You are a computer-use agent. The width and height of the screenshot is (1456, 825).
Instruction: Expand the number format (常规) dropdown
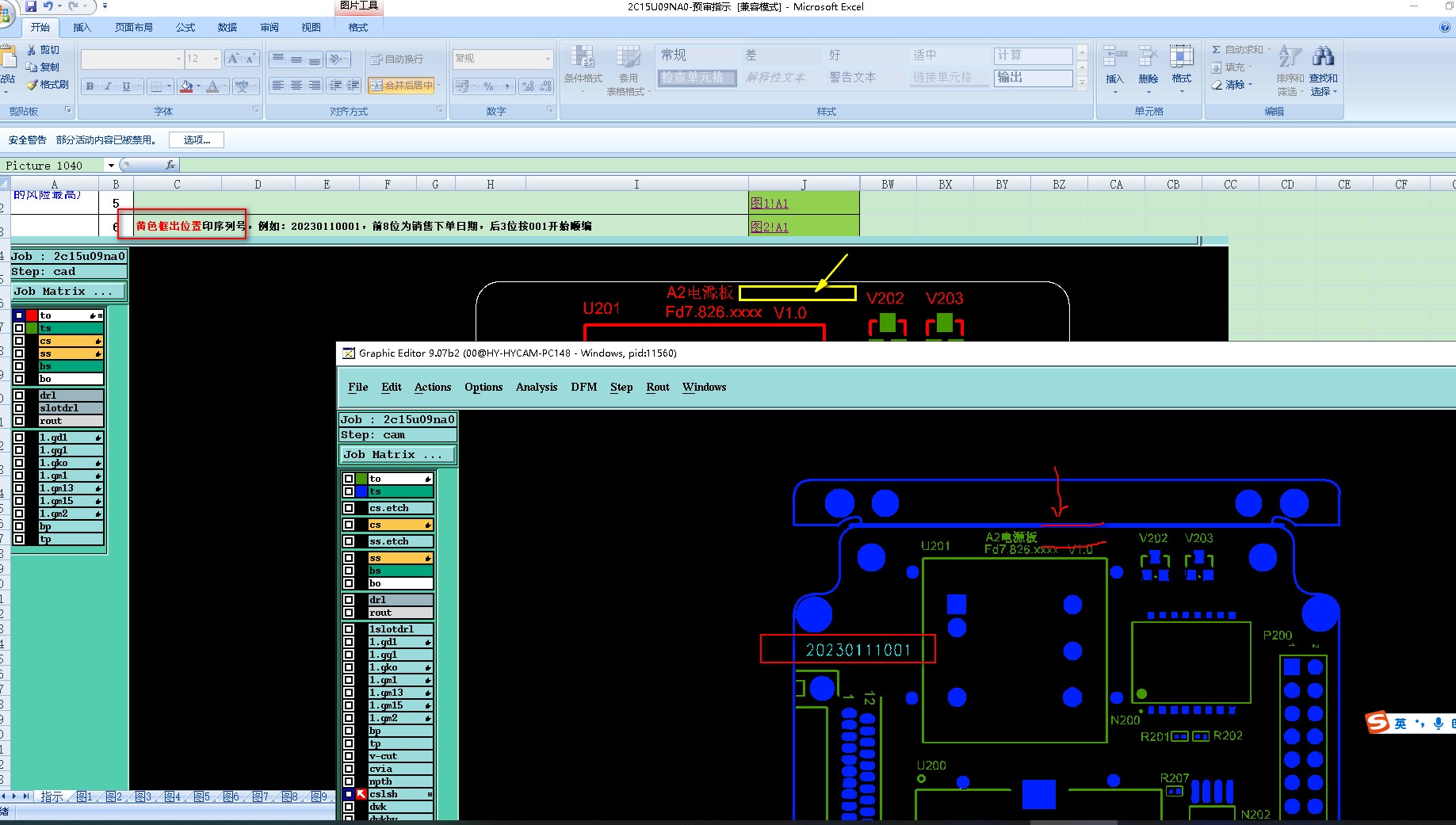(547, 59)
